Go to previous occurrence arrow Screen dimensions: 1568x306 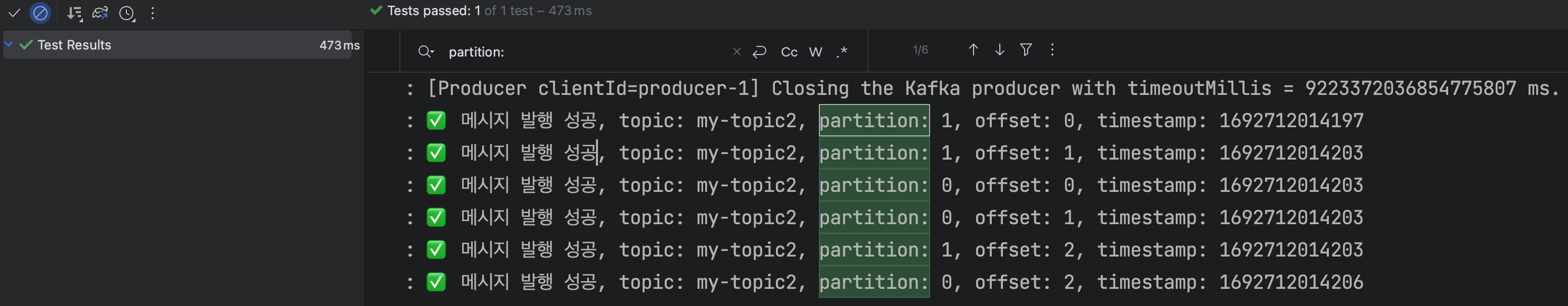pos(974,50)
